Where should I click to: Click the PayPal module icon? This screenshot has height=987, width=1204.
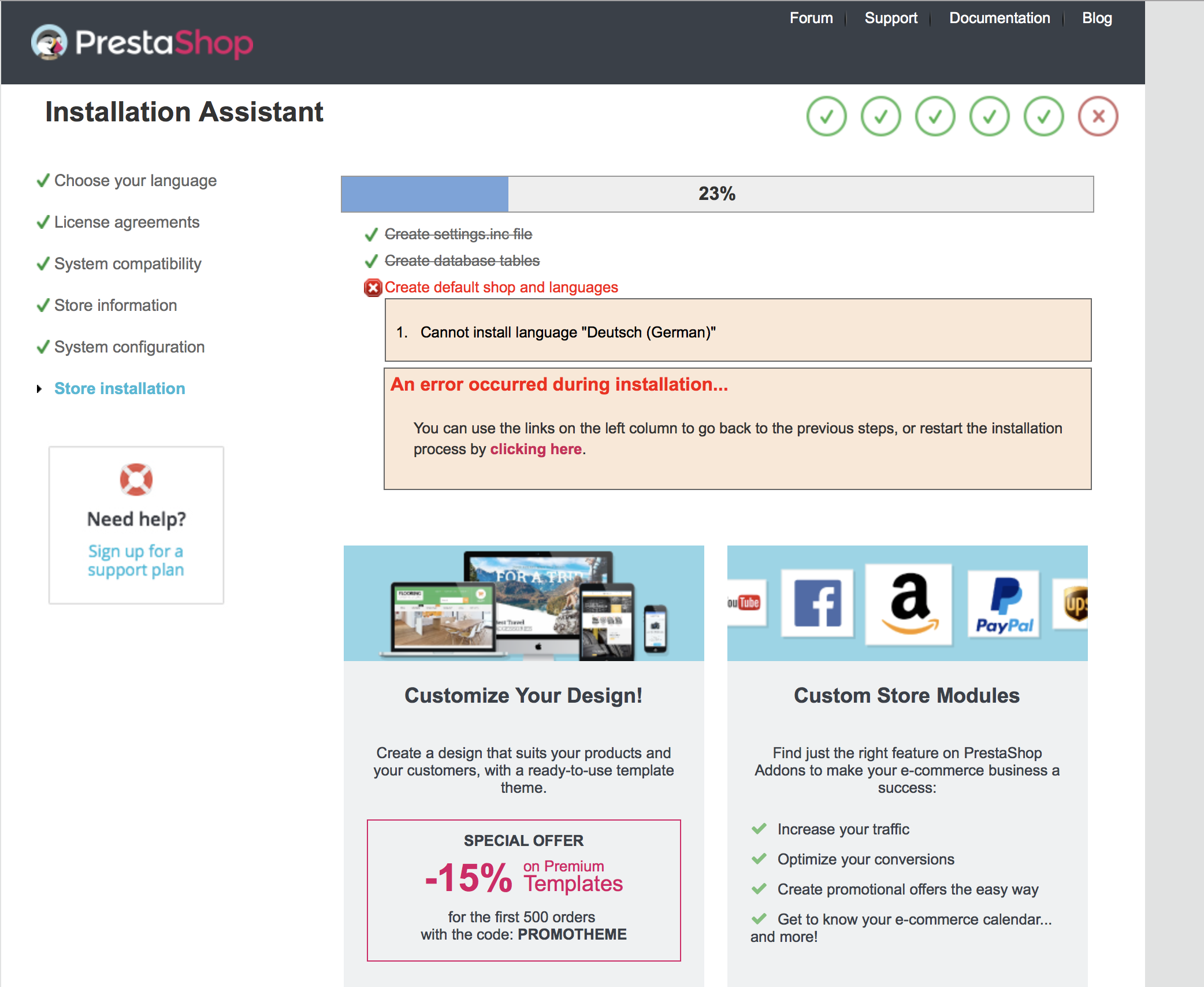[x=1004, y=604]
